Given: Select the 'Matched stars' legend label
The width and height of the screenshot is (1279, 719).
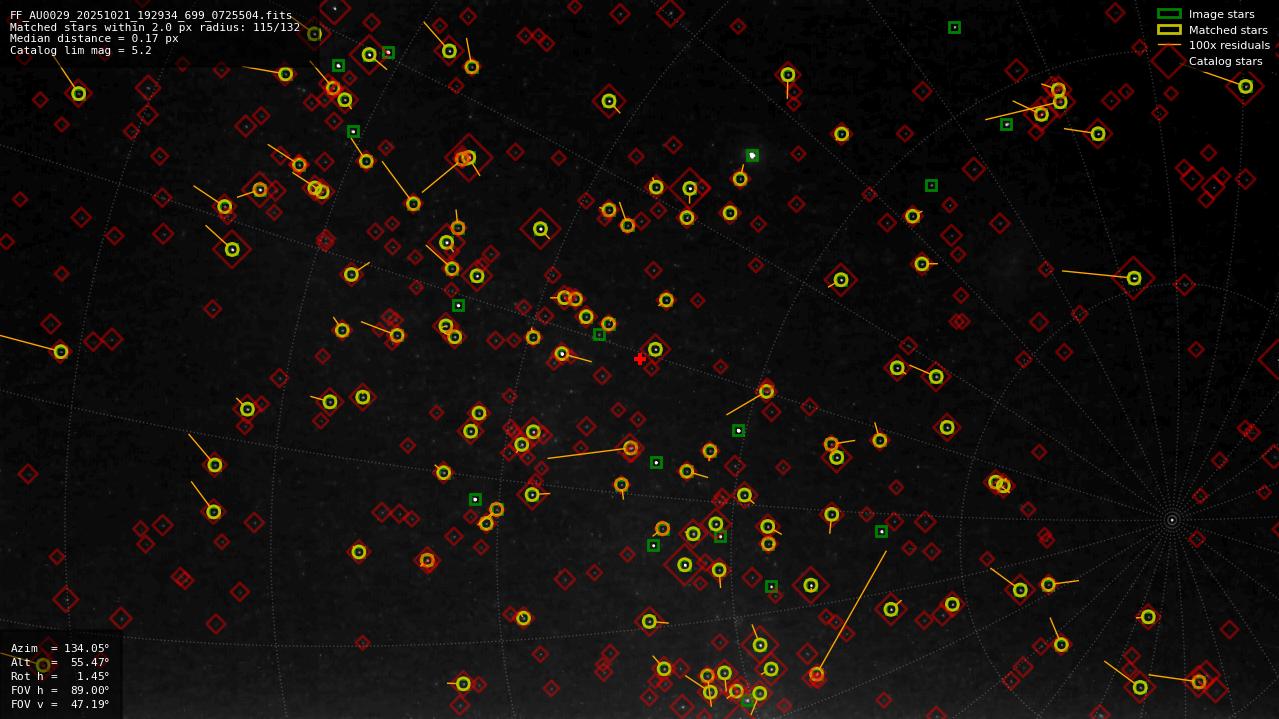Looking at the screenshot, I should coord(1228,30).
